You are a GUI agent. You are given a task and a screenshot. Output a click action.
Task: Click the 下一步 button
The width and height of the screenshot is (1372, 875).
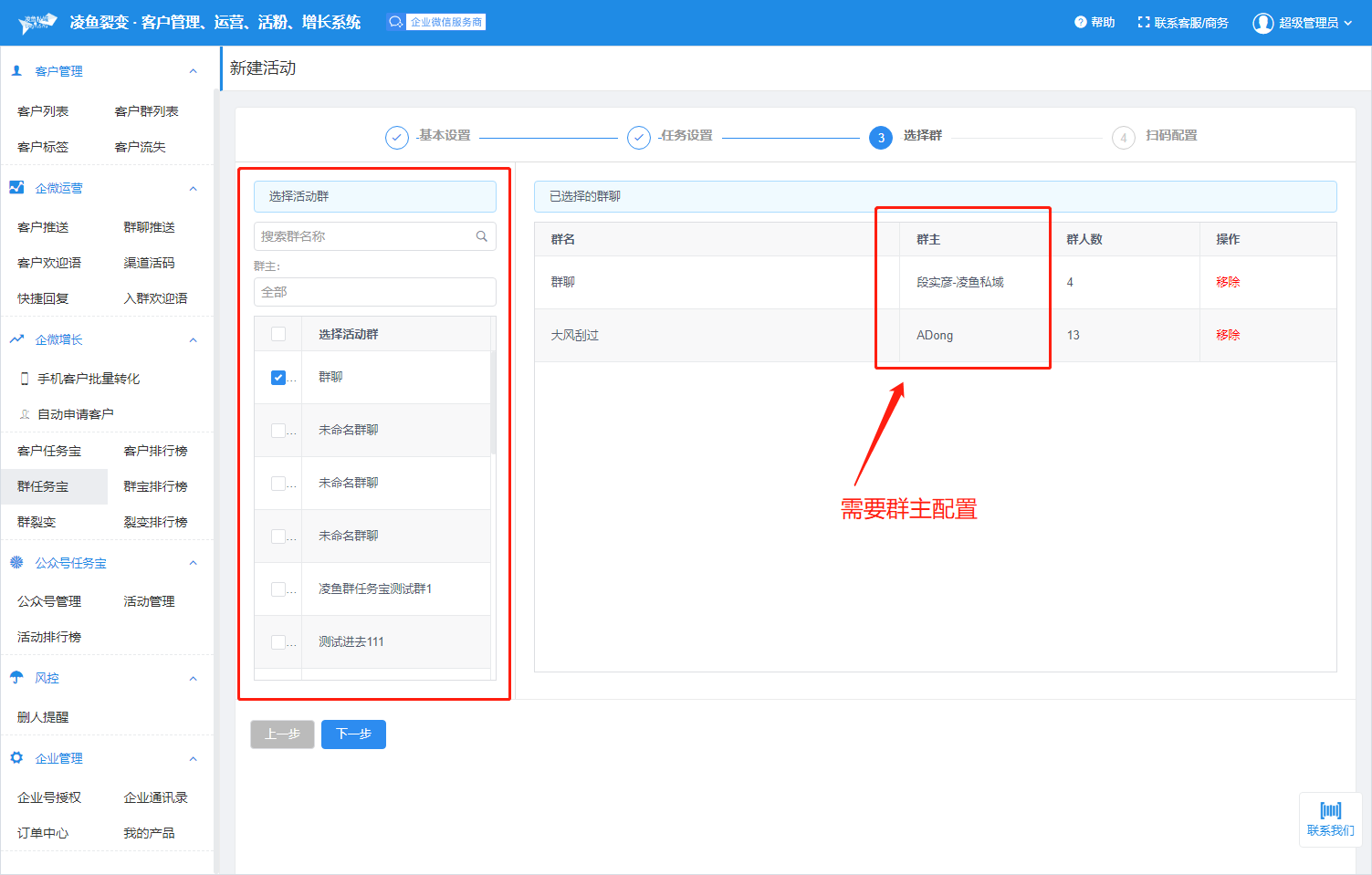(353, 734)
